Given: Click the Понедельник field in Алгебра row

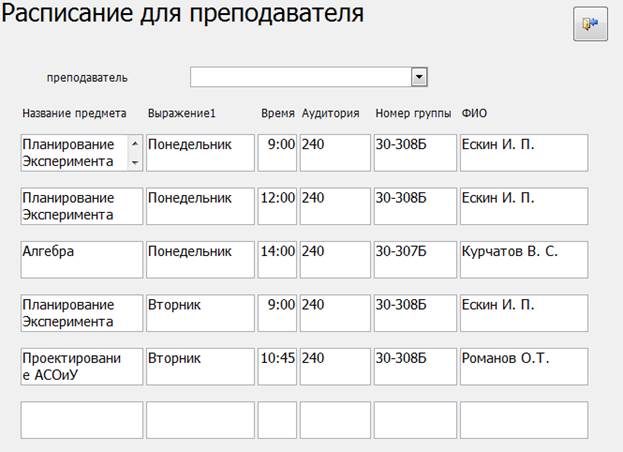Looking at the screenshot, I should pyautogui.click(x=200, y=259).
